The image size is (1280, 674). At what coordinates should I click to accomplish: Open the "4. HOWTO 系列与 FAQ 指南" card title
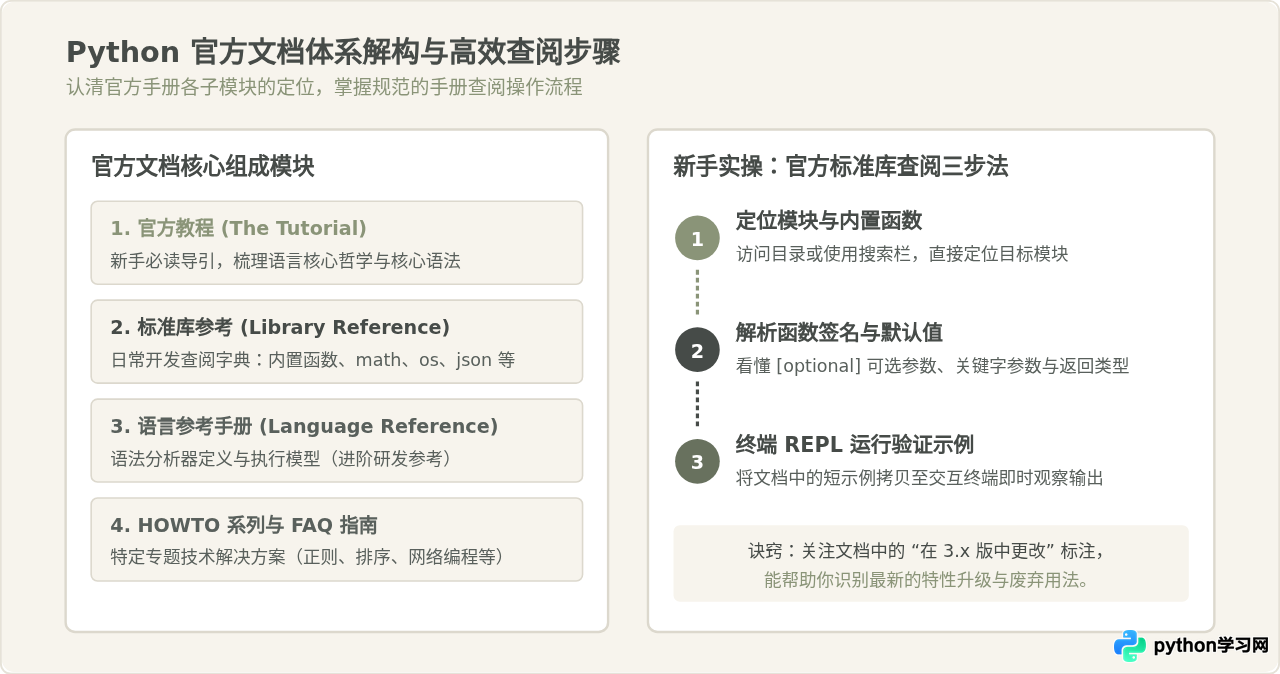[244, 525]
